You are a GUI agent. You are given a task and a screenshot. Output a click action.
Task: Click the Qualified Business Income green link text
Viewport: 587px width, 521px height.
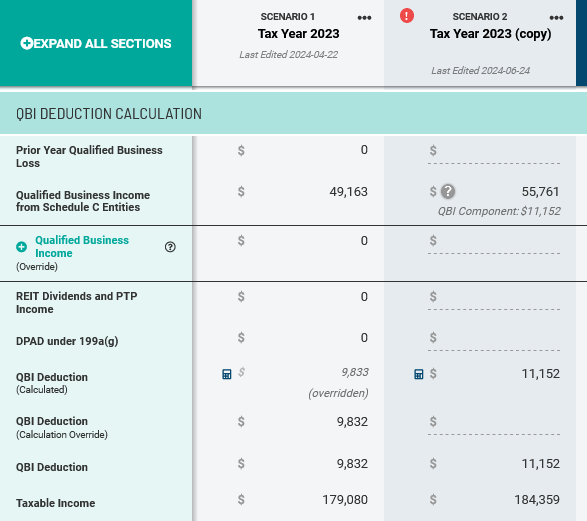tap(82, 247)
